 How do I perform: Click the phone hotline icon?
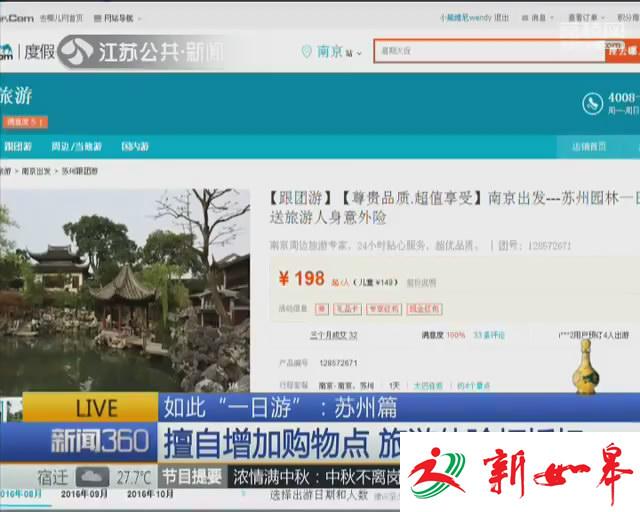[594, 103]
